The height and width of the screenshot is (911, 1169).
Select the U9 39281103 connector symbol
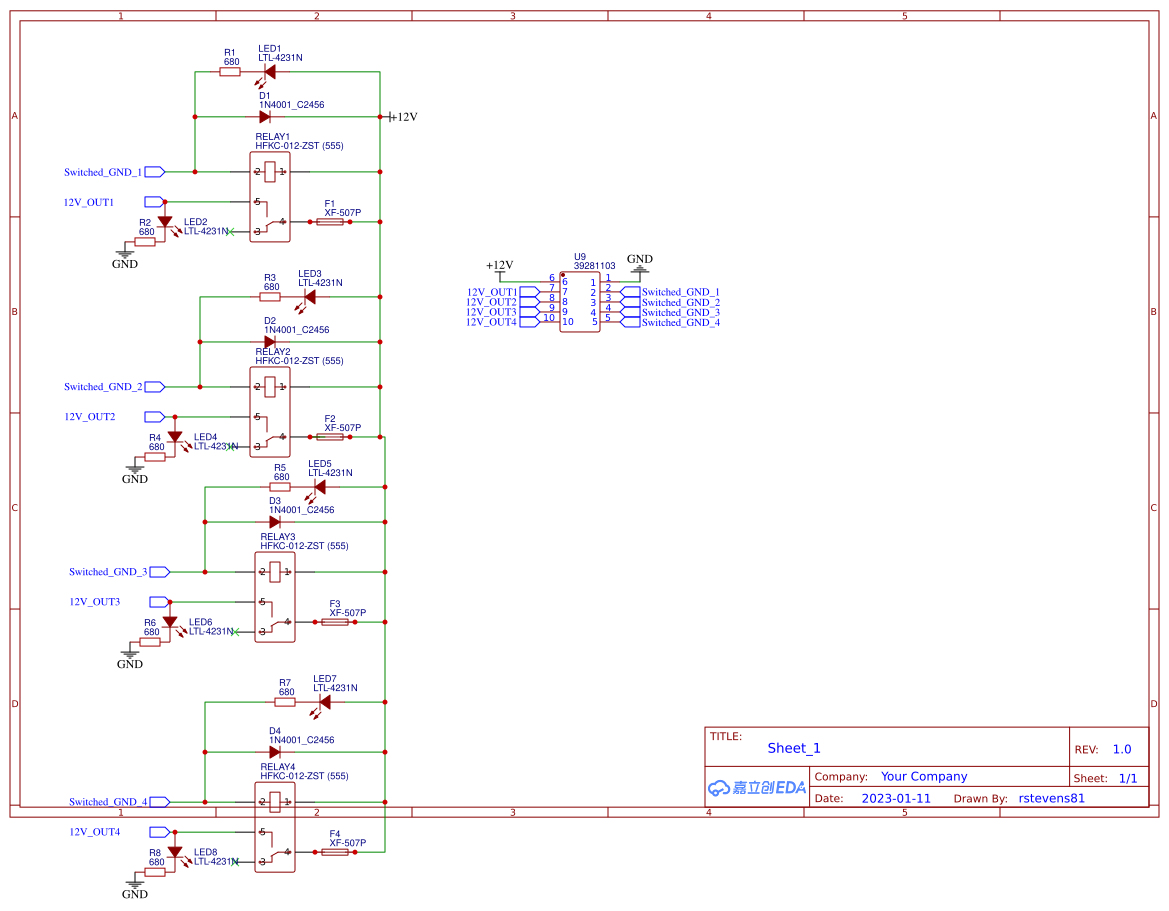[578, 300]
